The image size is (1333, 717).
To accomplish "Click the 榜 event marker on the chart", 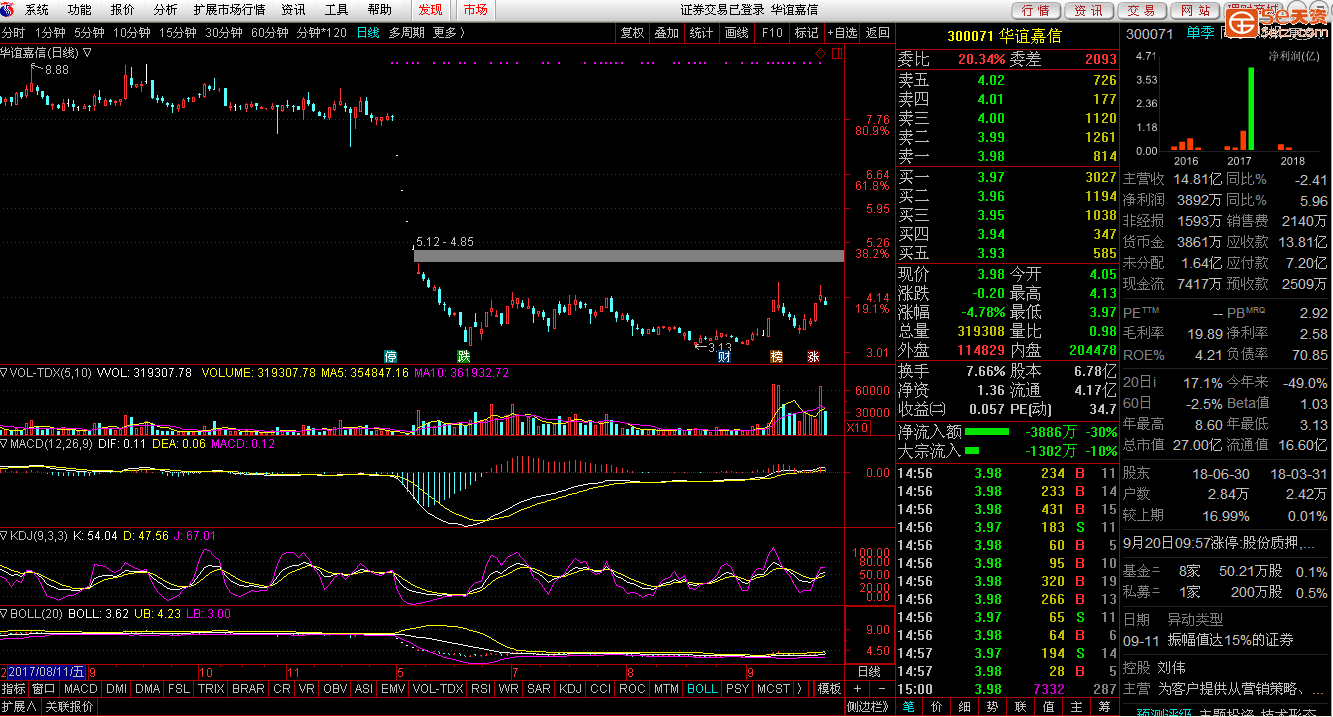I will coord(777,356).
